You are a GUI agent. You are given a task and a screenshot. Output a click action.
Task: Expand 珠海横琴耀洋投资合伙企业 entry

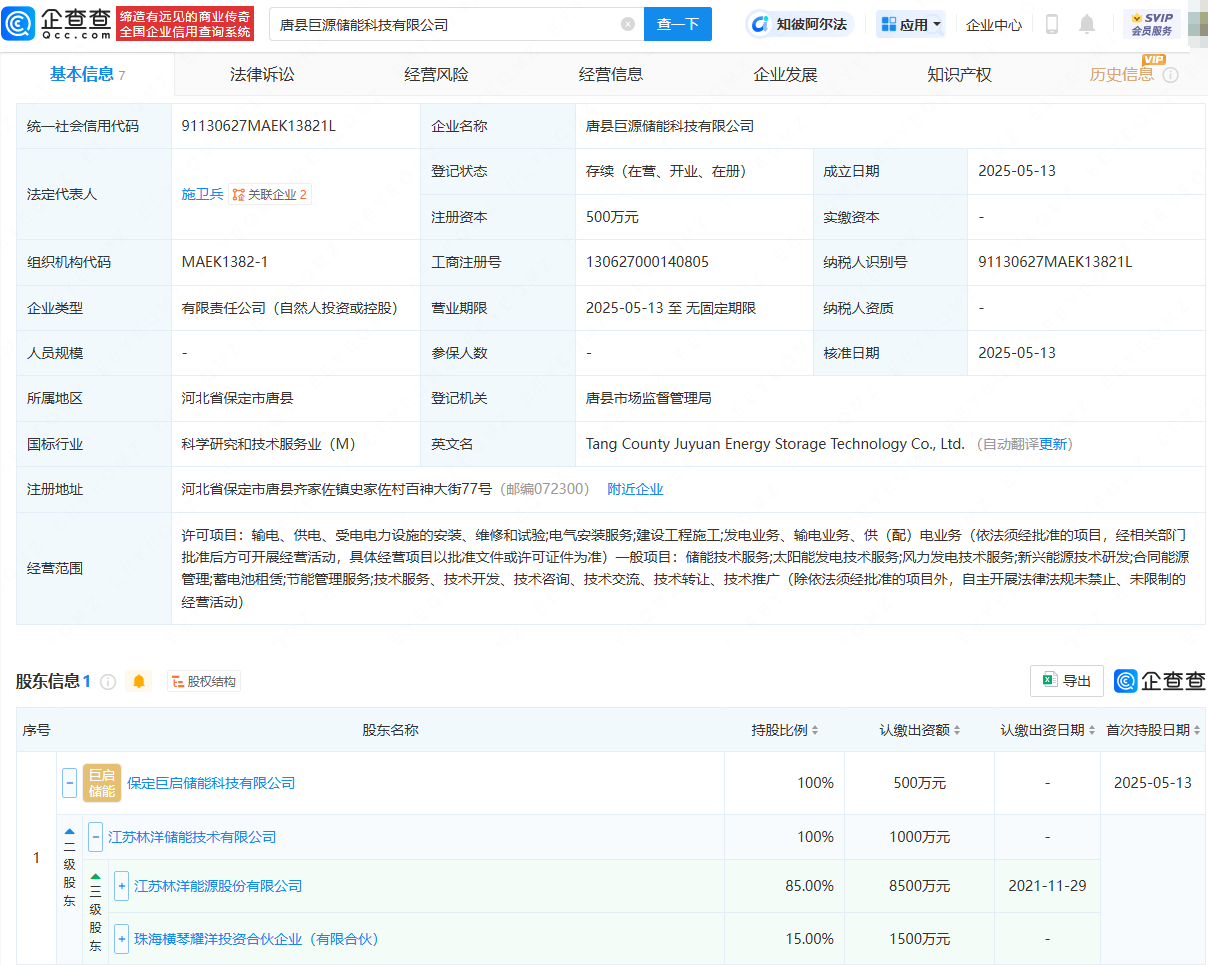point(121,939)
